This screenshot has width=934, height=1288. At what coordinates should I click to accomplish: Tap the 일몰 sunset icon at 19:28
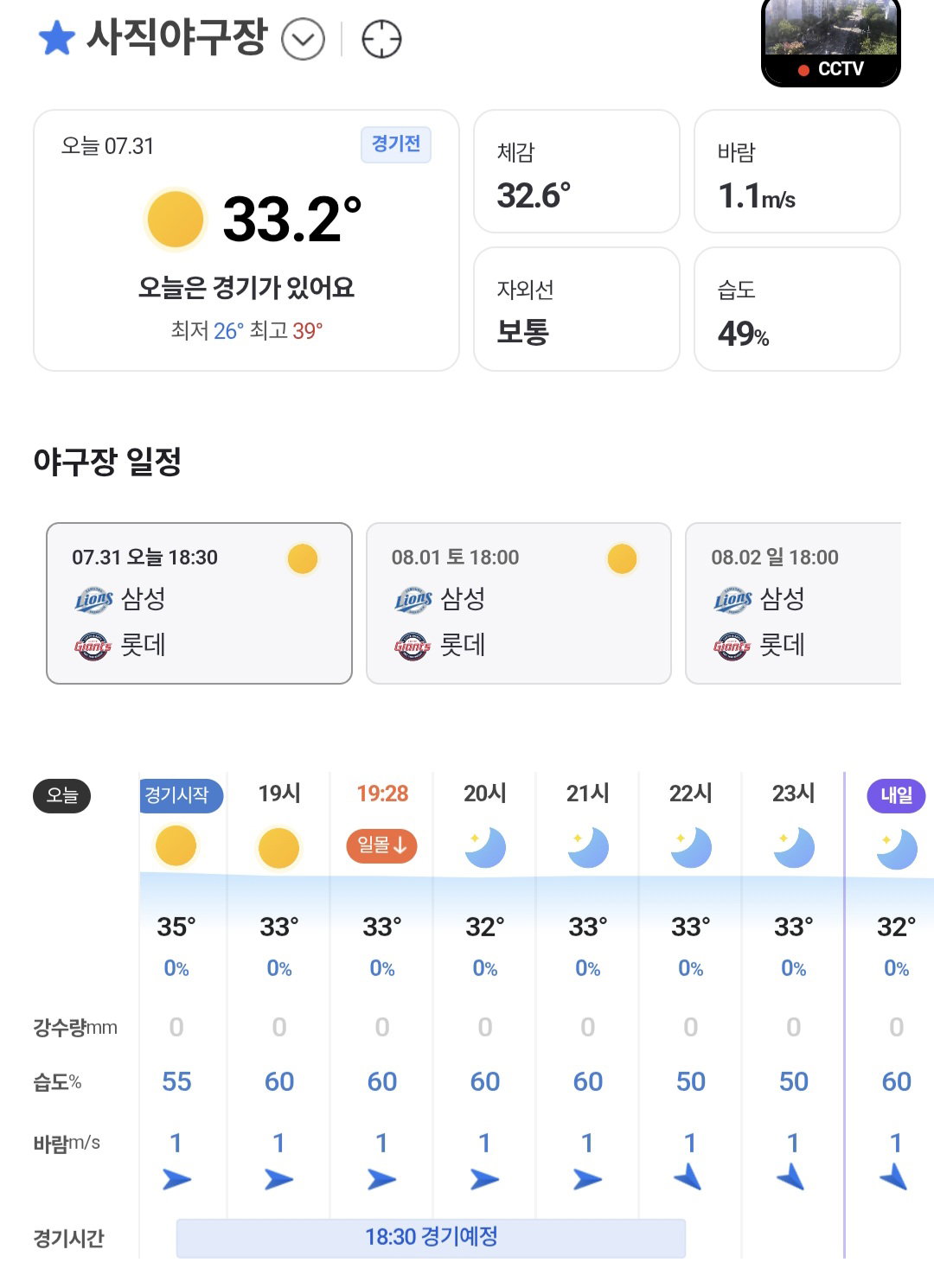(x=381, y=845)
